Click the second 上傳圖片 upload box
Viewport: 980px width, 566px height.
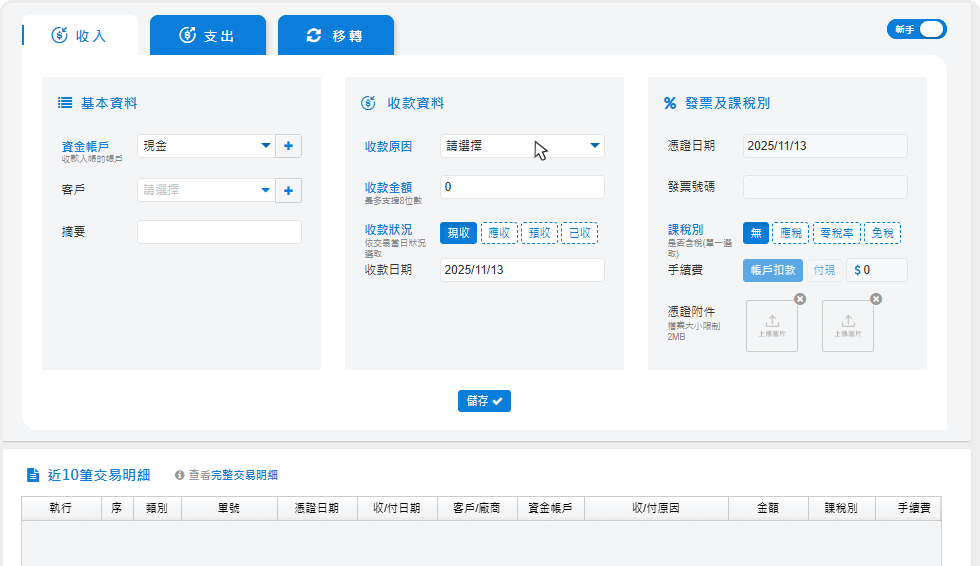pyautogui.click(x=848, y=326)
